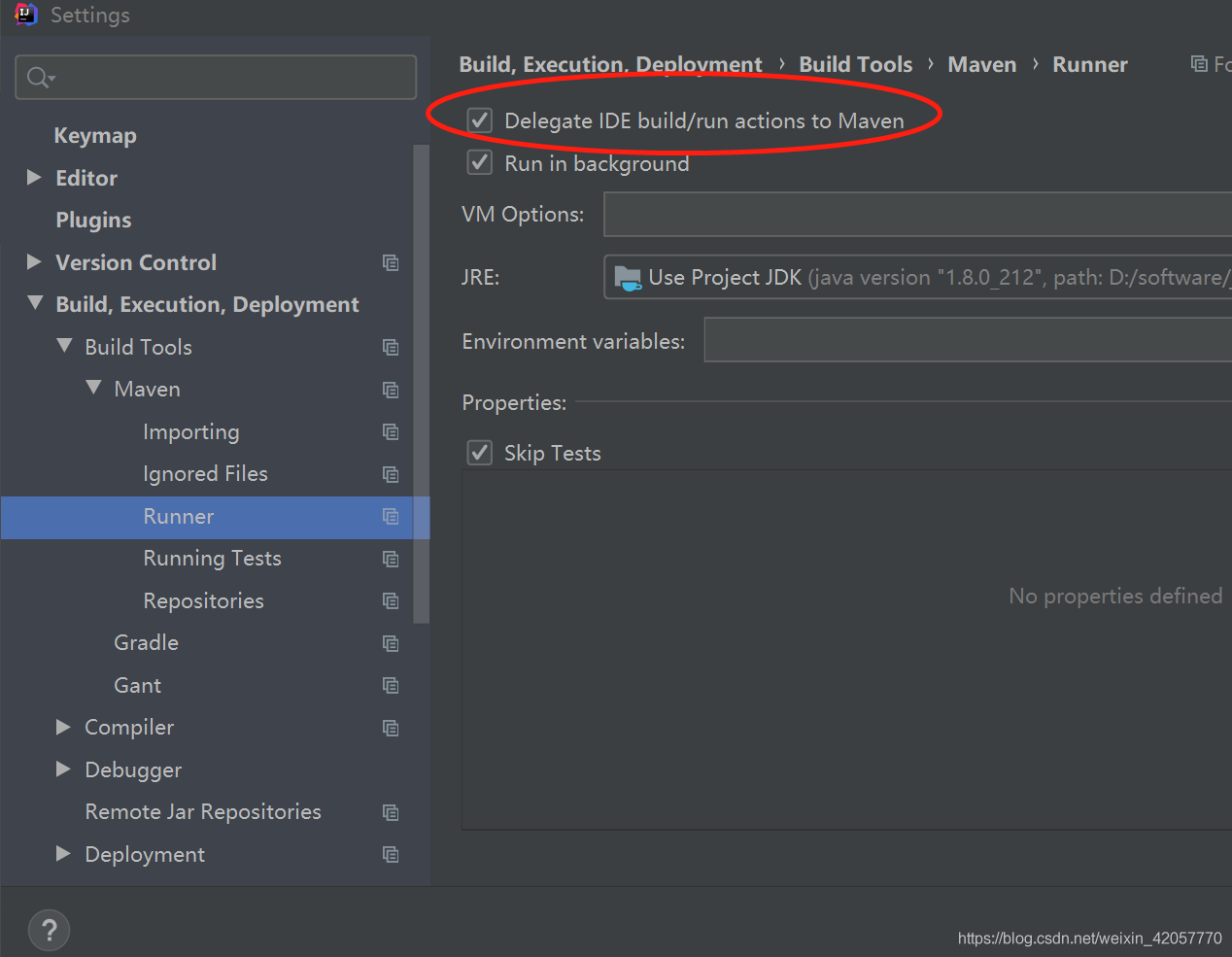Collapse Build, Execution, Deployment section

coord(35,304)
